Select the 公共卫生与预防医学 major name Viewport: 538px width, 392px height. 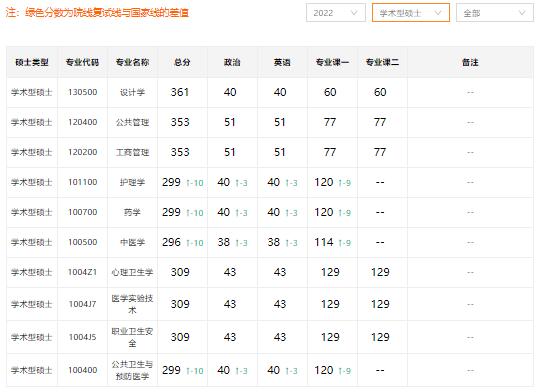click(x=132, y=370)
